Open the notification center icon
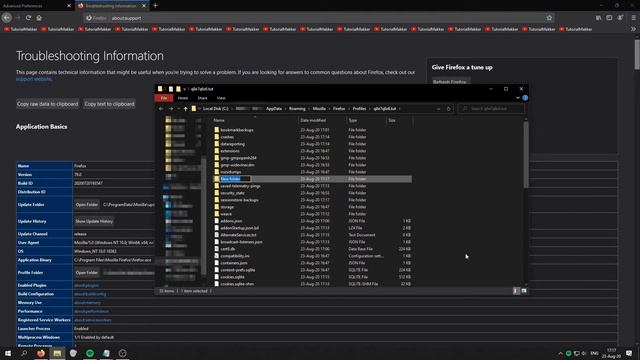The height and width of the screenshot is (360, 640). [629, 353]
